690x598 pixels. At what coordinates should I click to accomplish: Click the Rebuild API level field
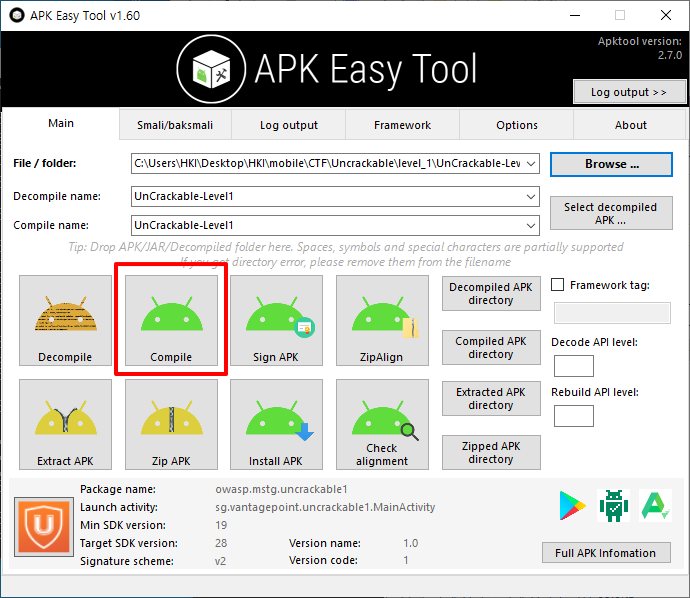click(573, 416)
